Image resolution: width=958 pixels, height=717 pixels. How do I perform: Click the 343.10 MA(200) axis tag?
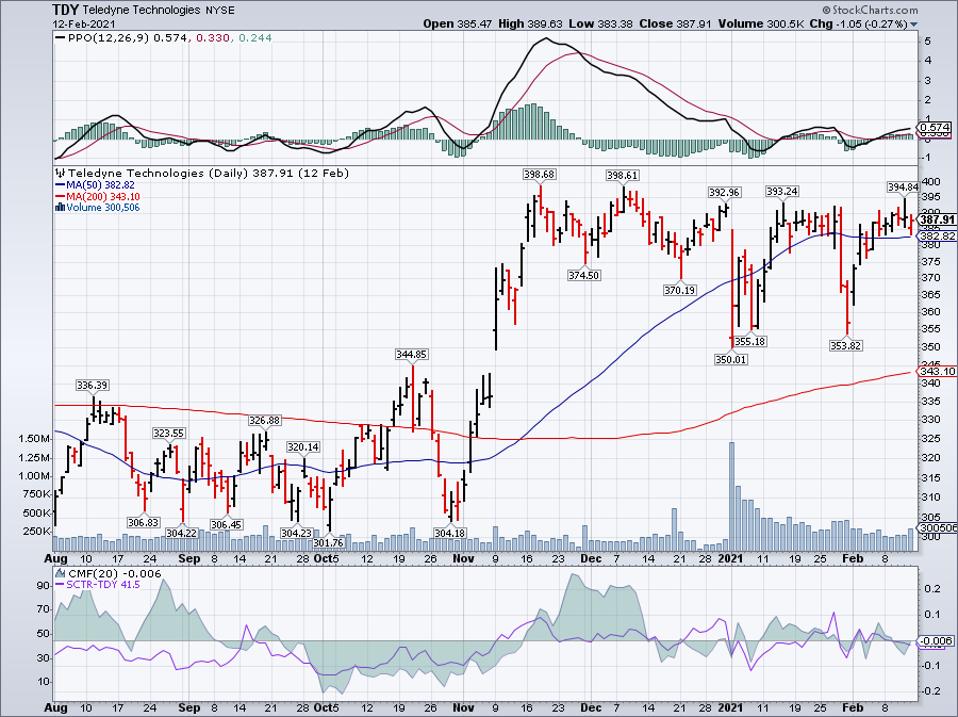coord(937,371)
